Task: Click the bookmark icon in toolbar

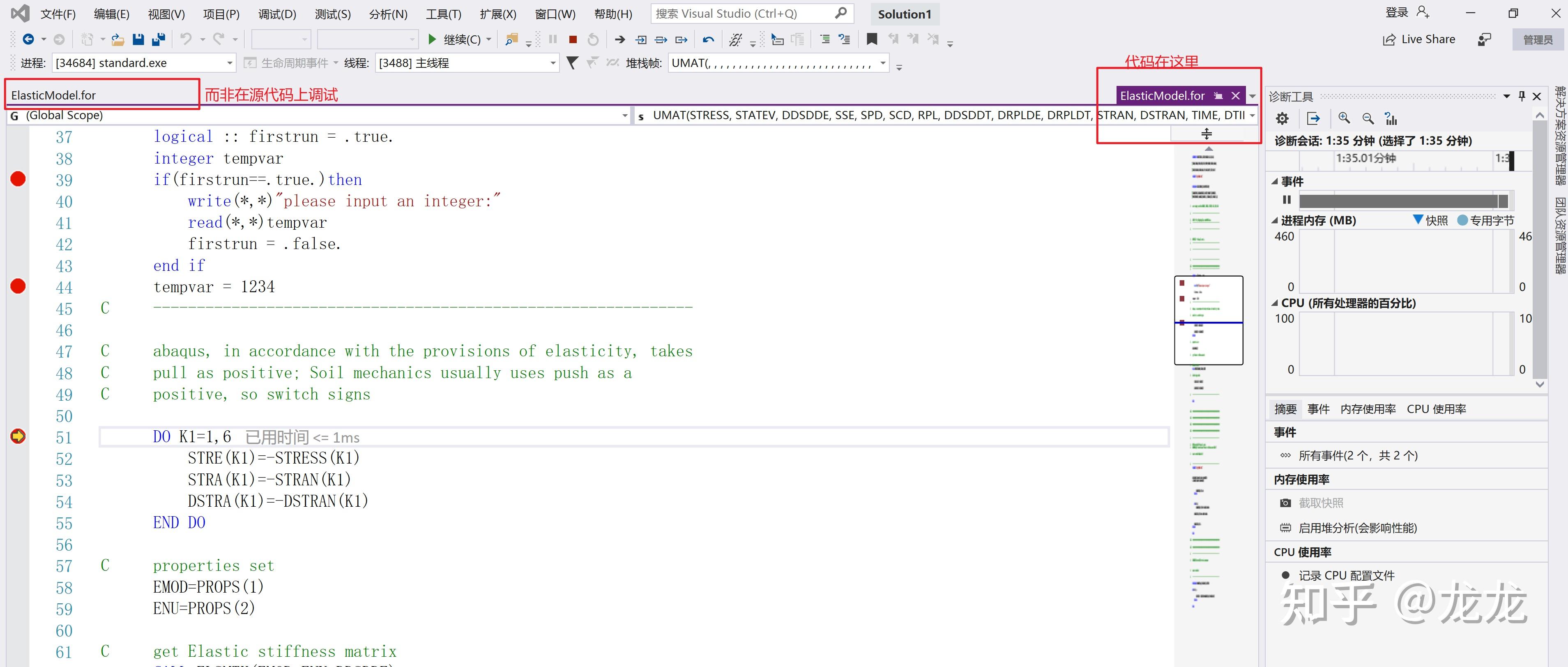Action: point(872,39)
